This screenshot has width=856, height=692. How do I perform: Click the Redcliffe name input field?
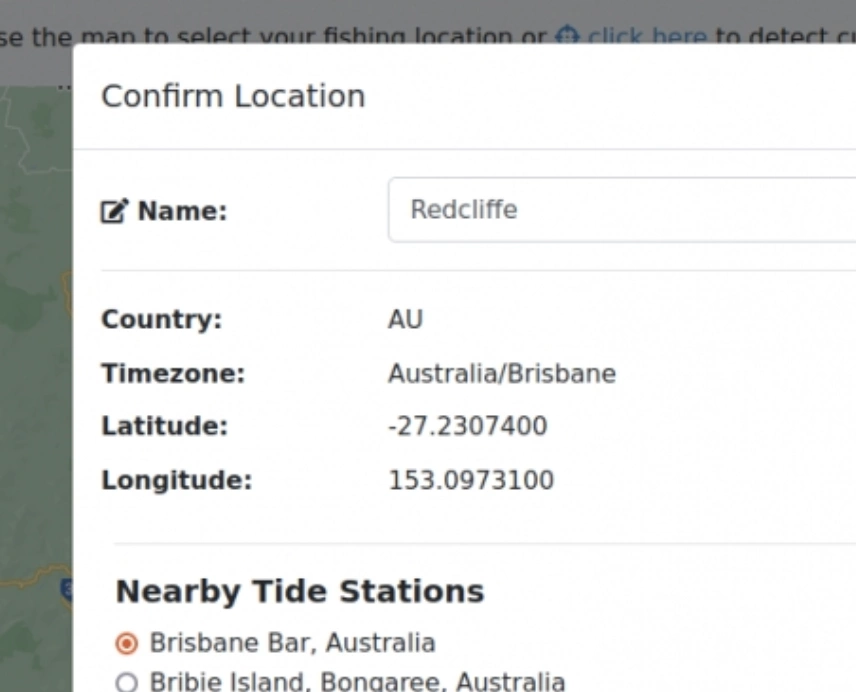click(x=620, y=210)
